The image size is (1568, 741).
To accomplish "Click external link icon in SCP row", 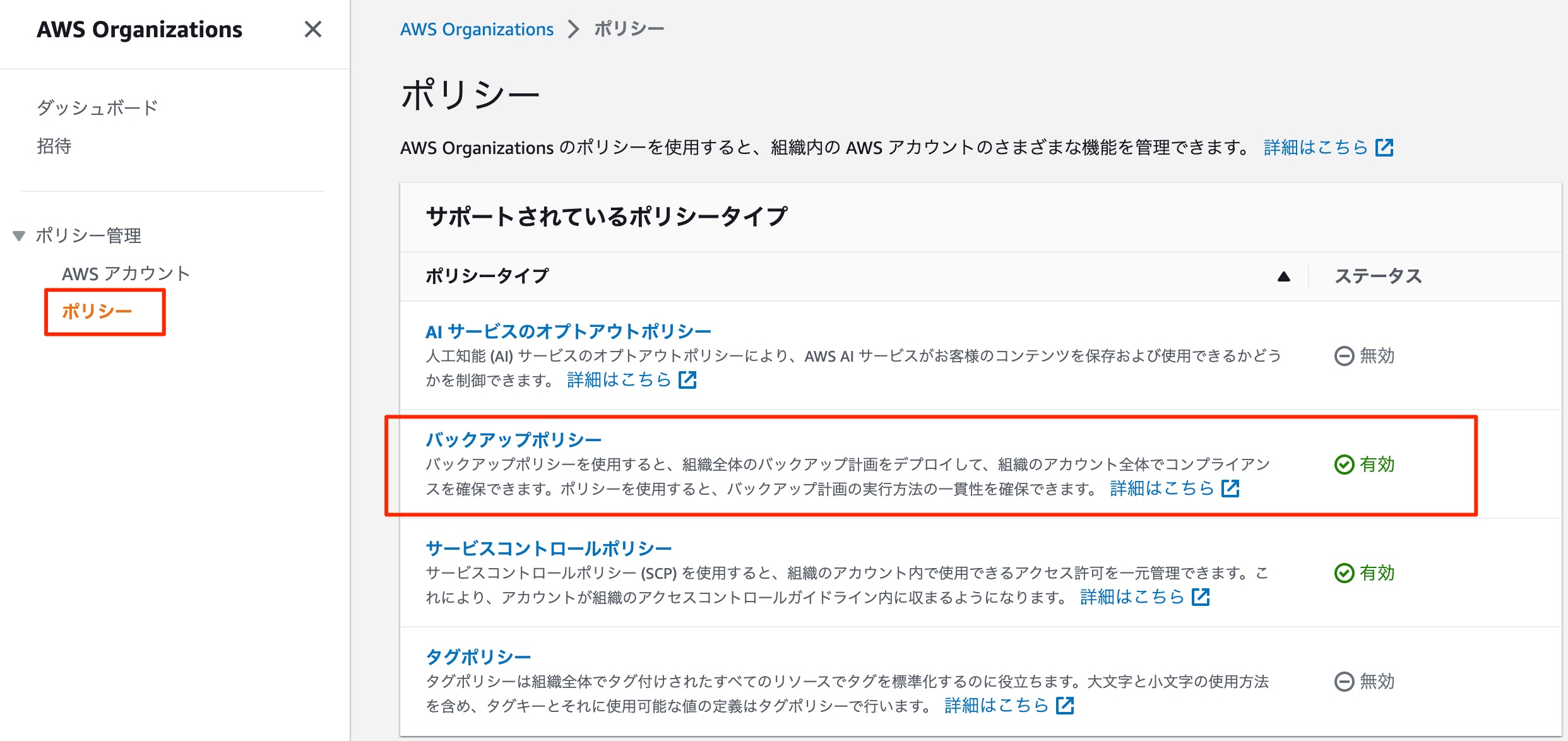I will point(1201,596).
